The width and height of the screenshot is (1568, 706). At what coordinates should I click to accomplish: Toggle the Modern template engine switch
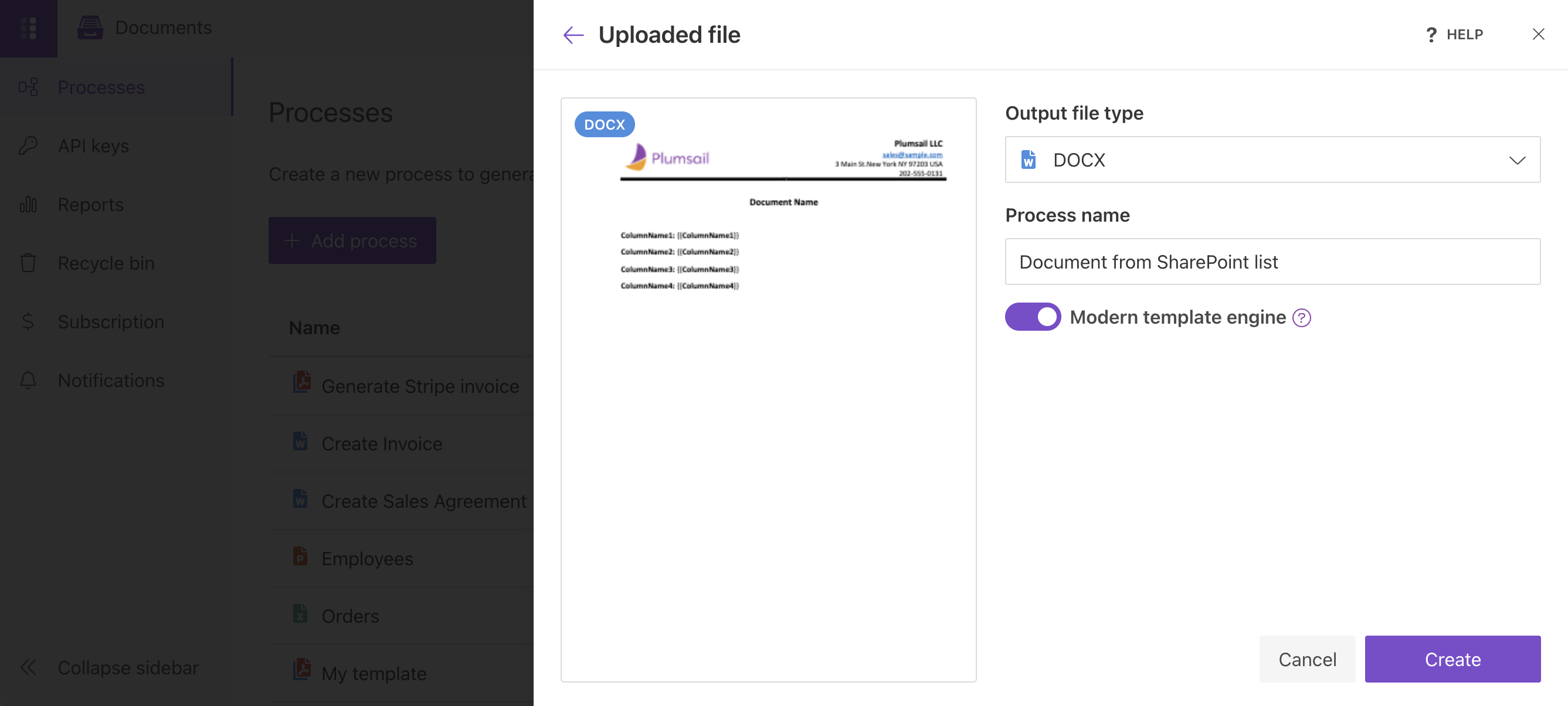click(1033, 317)
